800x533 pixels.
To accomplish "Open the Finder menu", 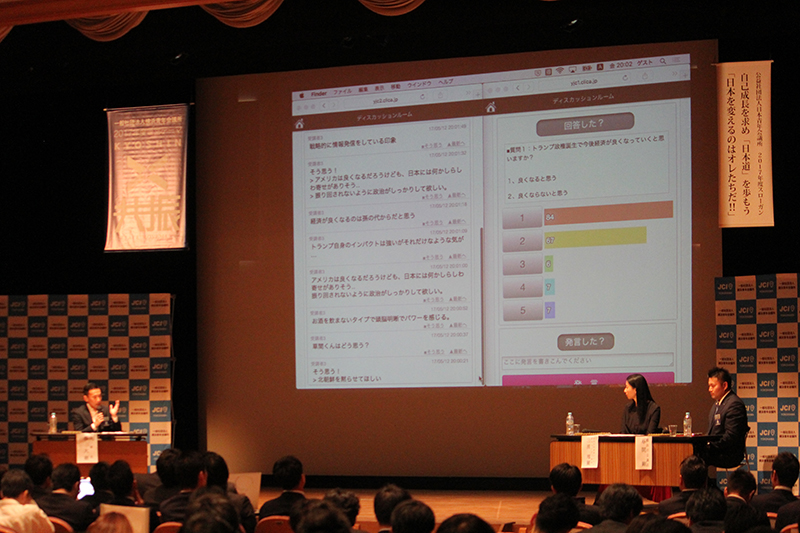I will coord(318,92).
